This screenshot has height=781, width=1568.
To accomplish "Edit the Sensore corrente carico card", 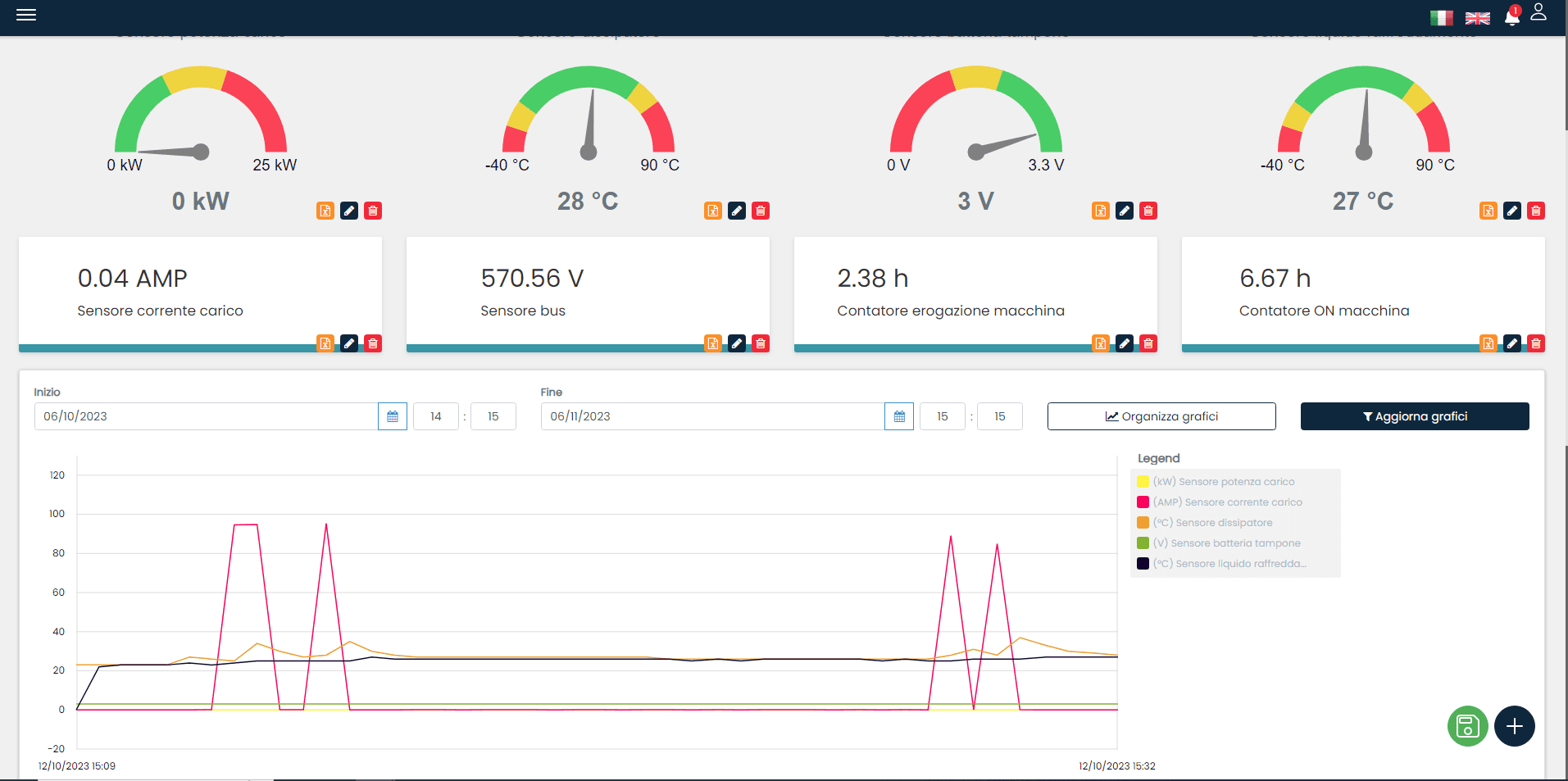I will pyautogui.click(x=349, y=343).
